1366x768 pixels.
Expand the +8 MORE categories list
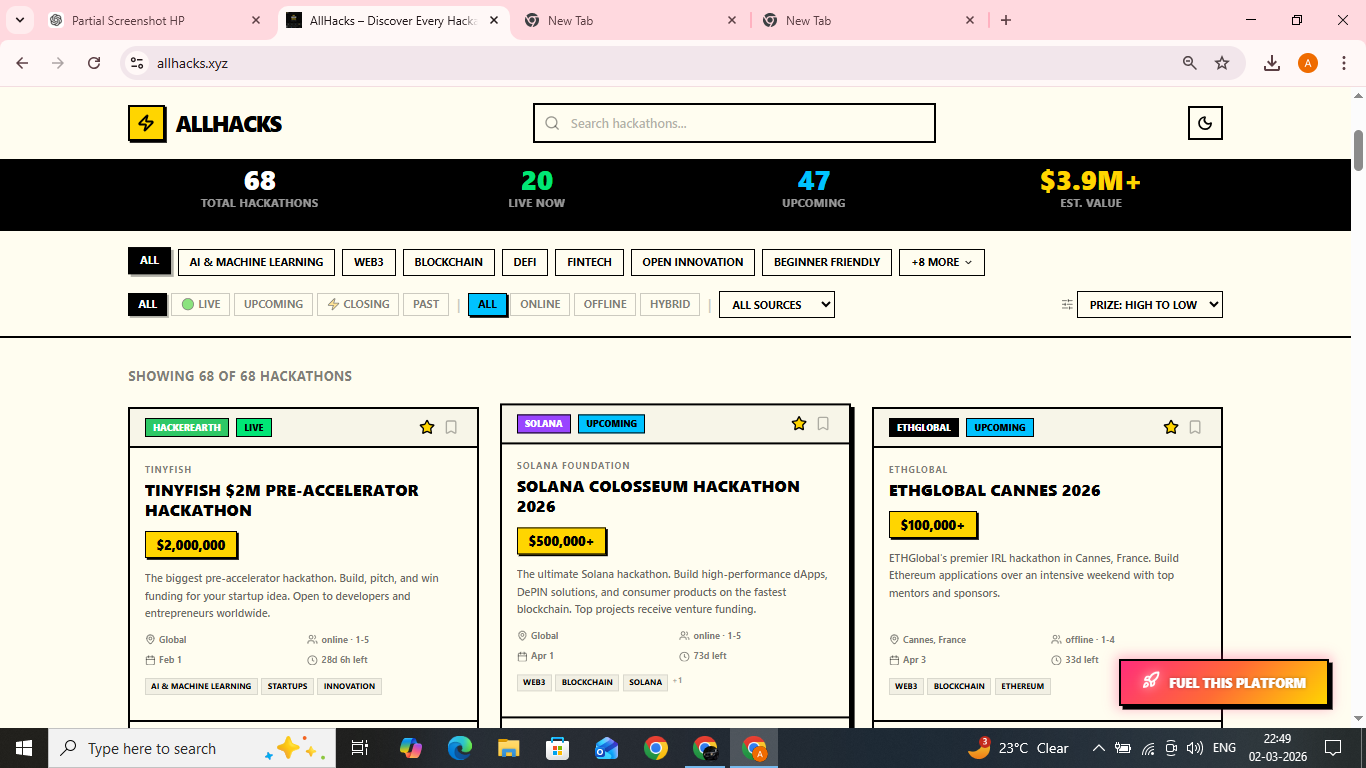point(941,262)
